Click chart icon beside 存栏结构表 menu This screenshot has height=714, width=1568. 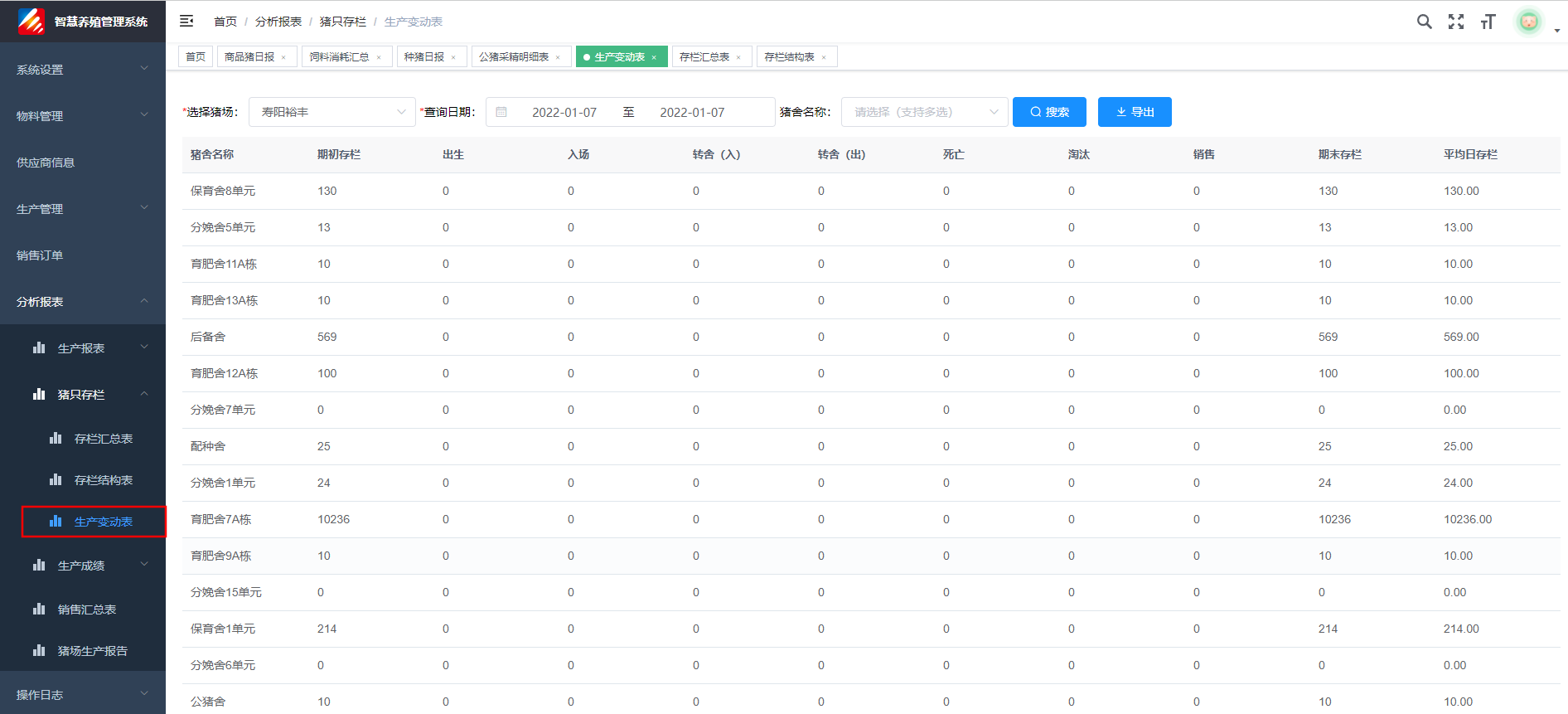point(56,479)
